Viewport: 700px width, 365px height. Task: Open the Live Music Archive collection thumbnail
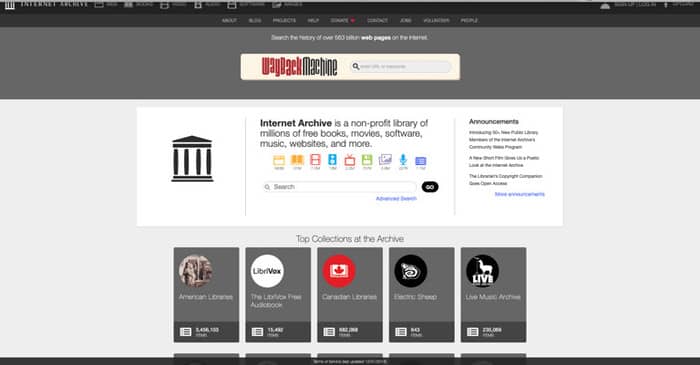coord(483,271)
